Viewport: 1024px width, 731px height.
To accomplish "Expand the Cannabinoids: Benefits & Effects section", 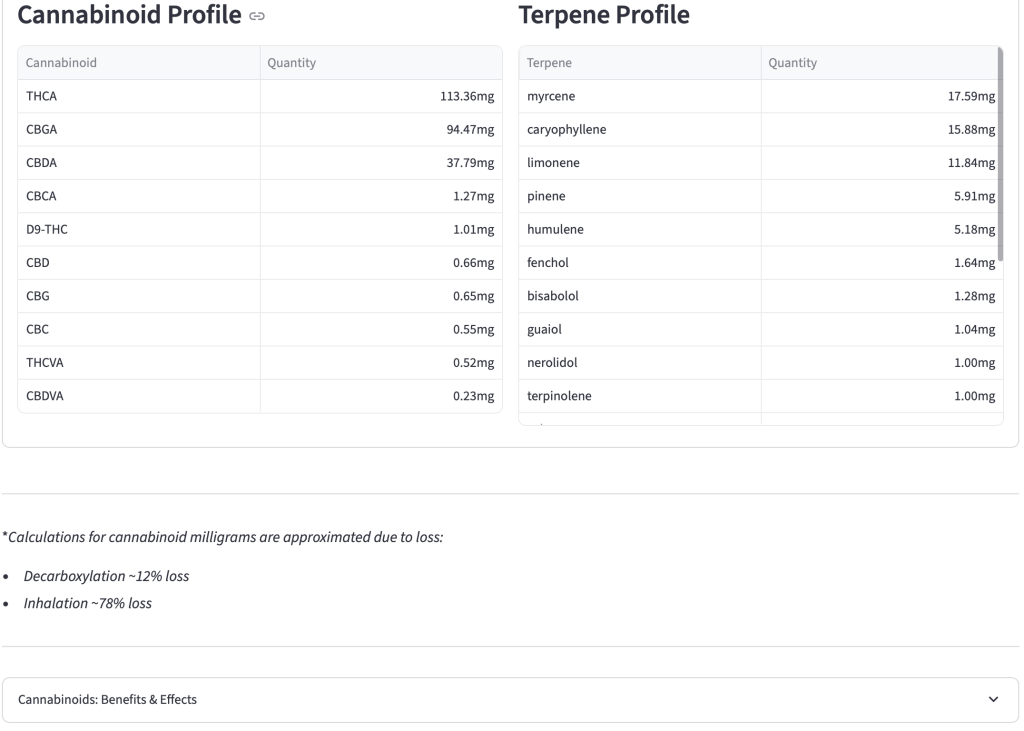I will pos(510,700).
